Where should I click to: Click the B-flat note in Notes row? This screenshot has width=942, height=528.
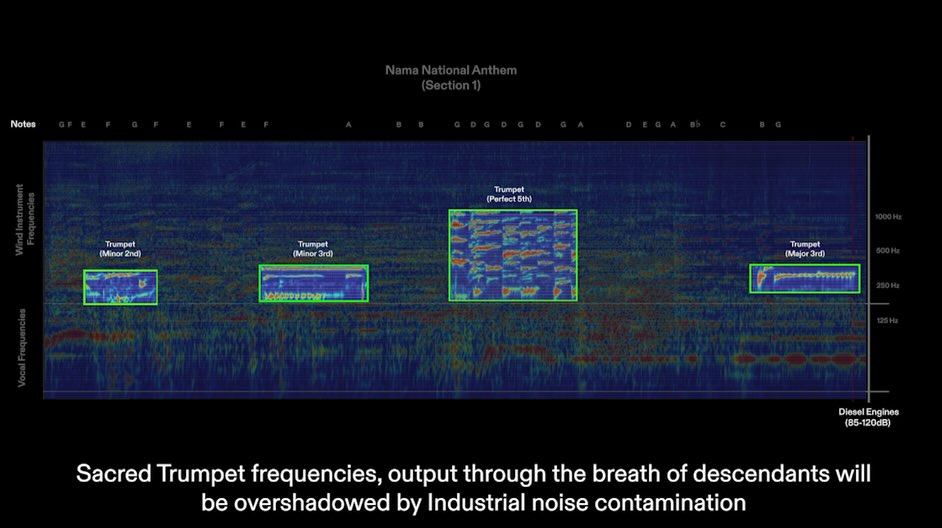(695, 125)
